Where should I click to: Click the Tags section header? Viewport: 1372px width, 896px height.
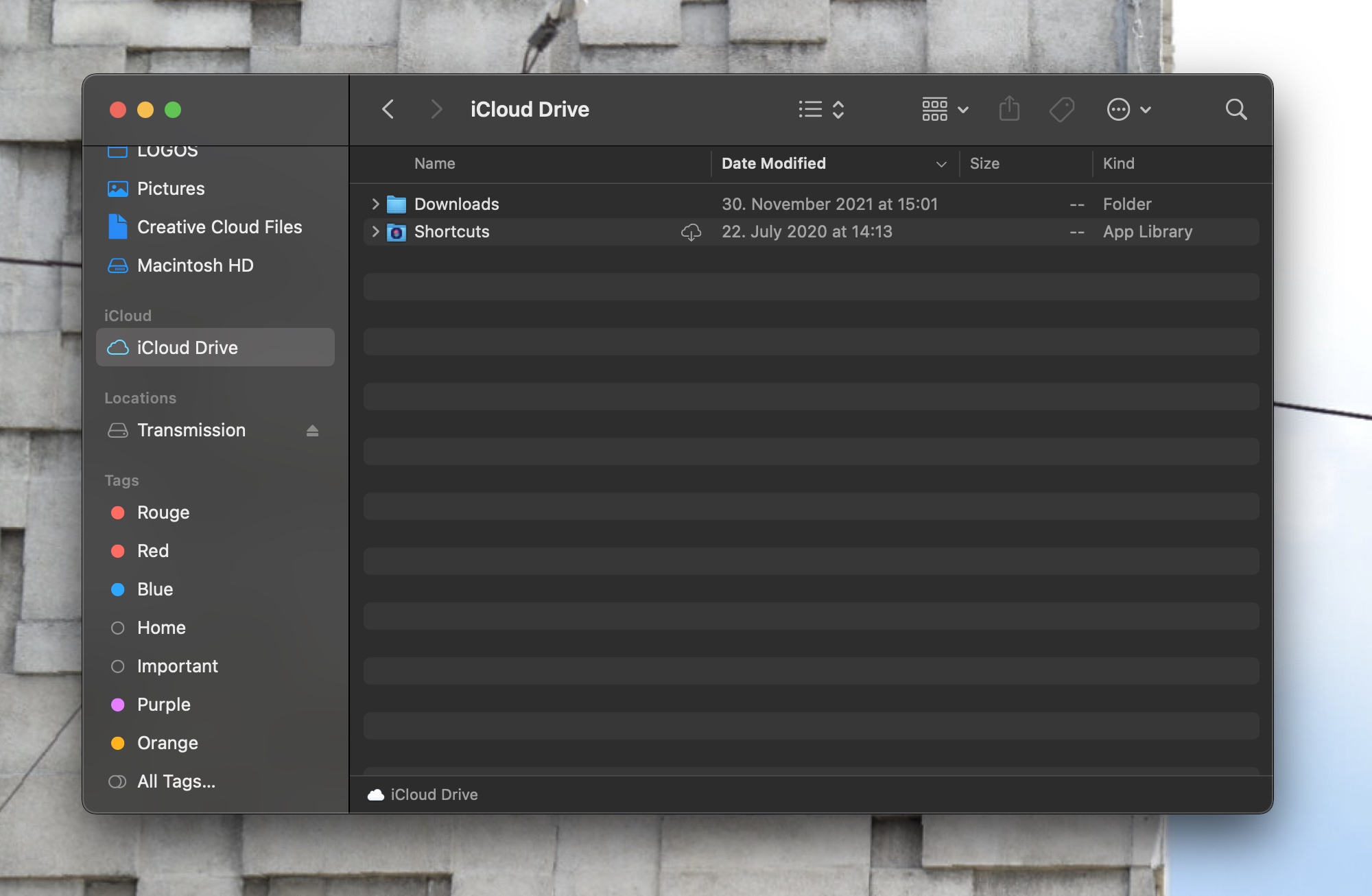pyautogui.click(x=121, y=480)
